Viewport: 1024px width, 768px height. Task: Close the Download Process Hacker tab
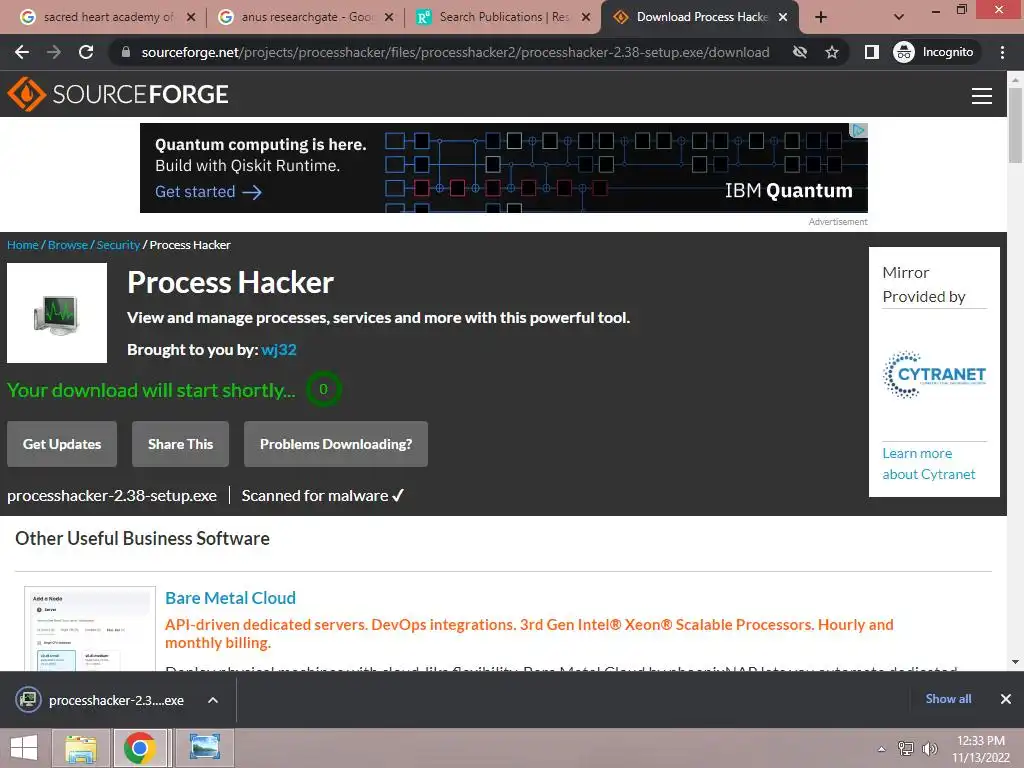click(783, 17)
